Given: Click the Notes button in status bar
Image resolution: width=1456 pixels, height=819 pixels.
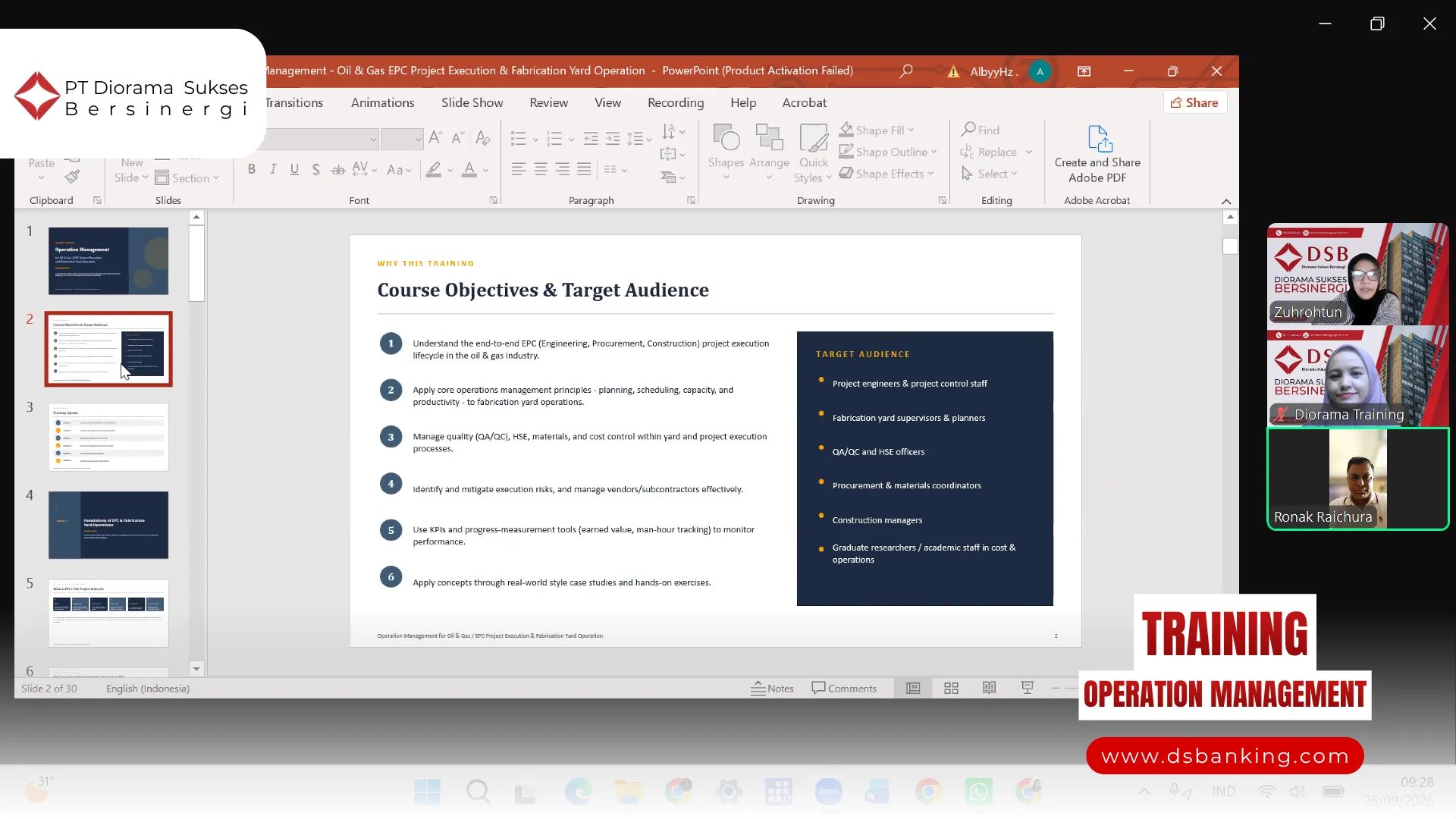Looking at the screenshot, I should pyautogui.click(x=772, y=689).
